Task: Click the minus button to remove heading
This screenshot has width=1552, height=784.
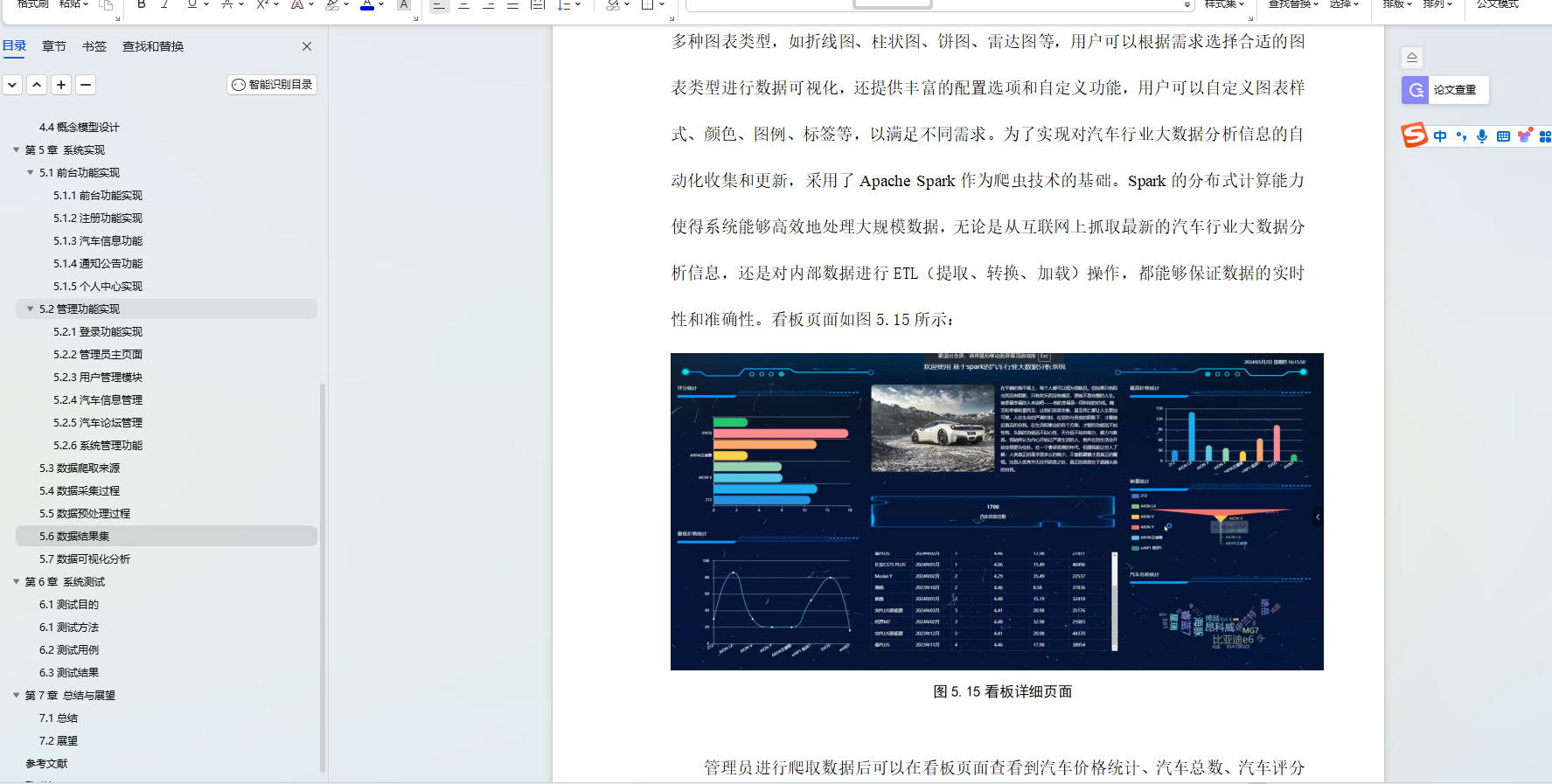Action: click(x=86, y=85)
